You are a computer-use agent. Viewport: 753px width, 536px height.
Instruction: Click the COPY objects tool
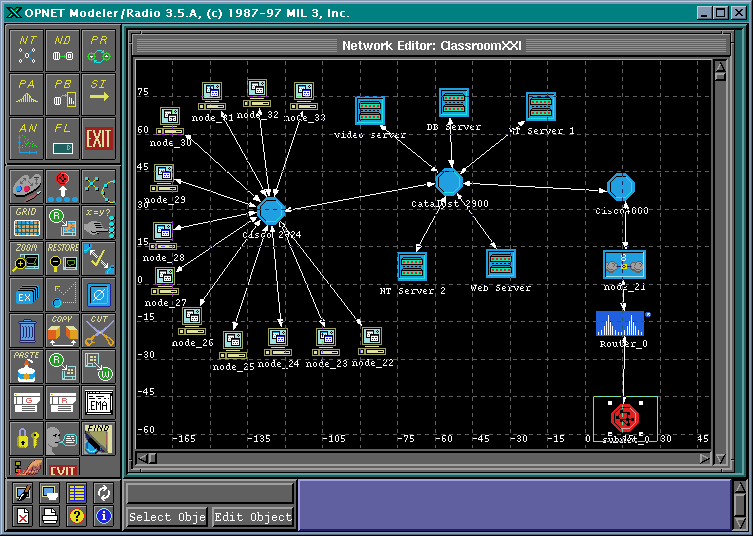tap(63, 330)
